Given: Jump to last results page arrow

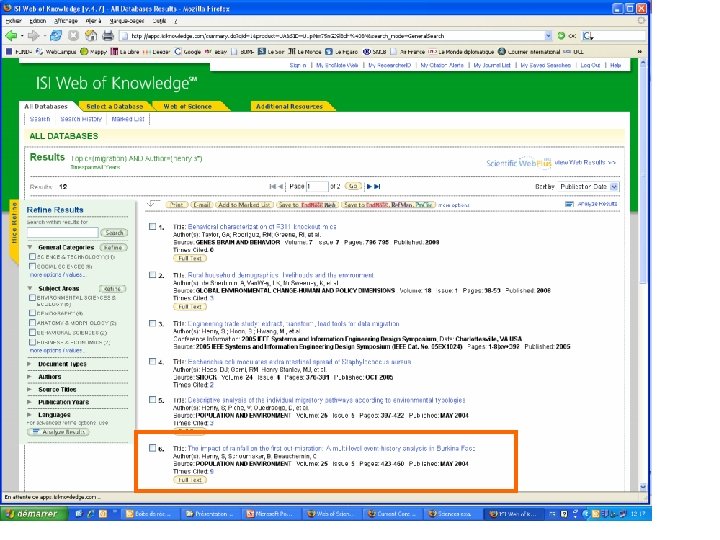Looking at the screenshot, I should click(377, 186).
